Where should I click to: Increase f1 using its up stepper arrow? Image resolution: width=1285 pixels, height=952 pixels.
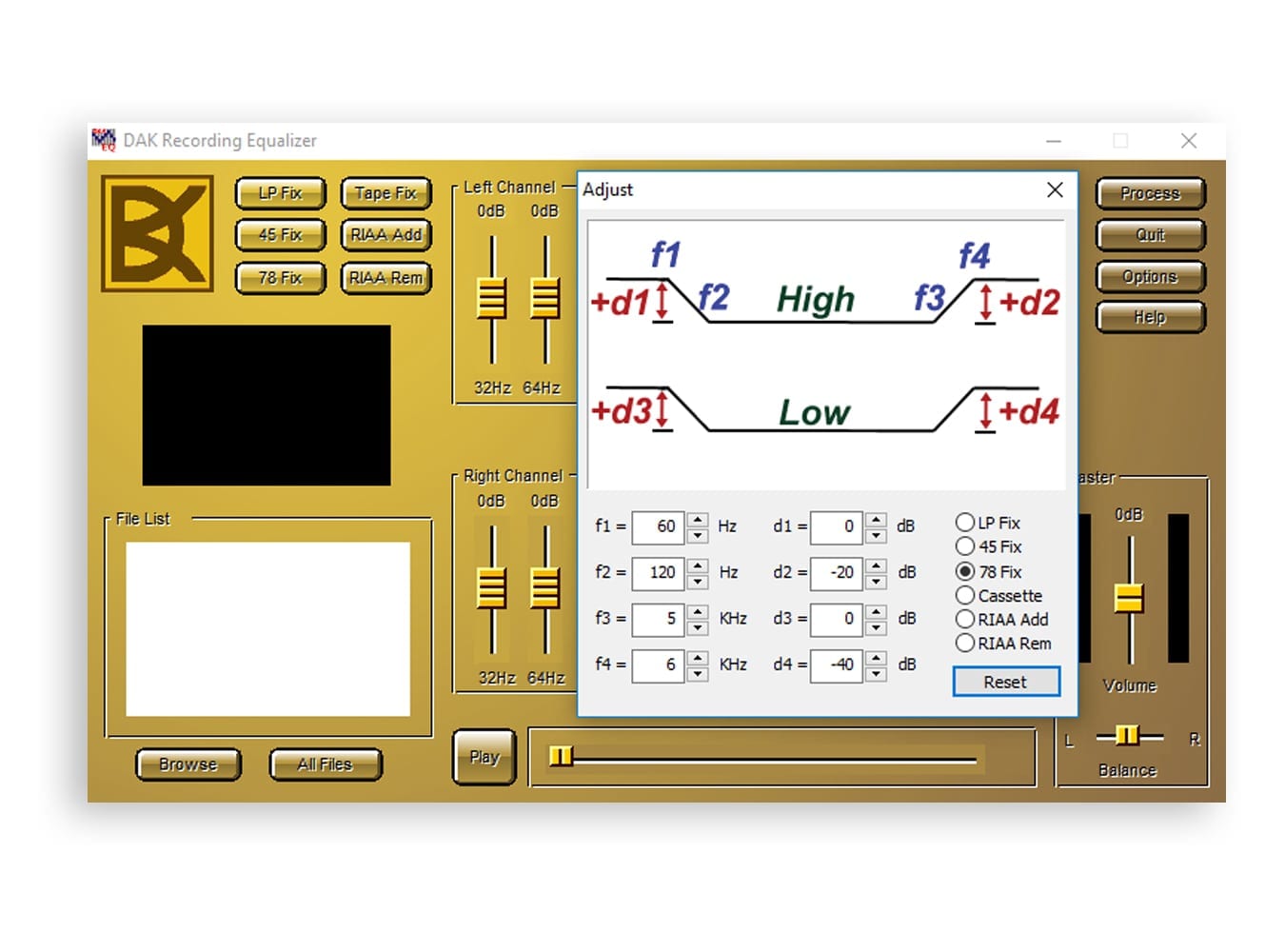[x=696, y=520]
